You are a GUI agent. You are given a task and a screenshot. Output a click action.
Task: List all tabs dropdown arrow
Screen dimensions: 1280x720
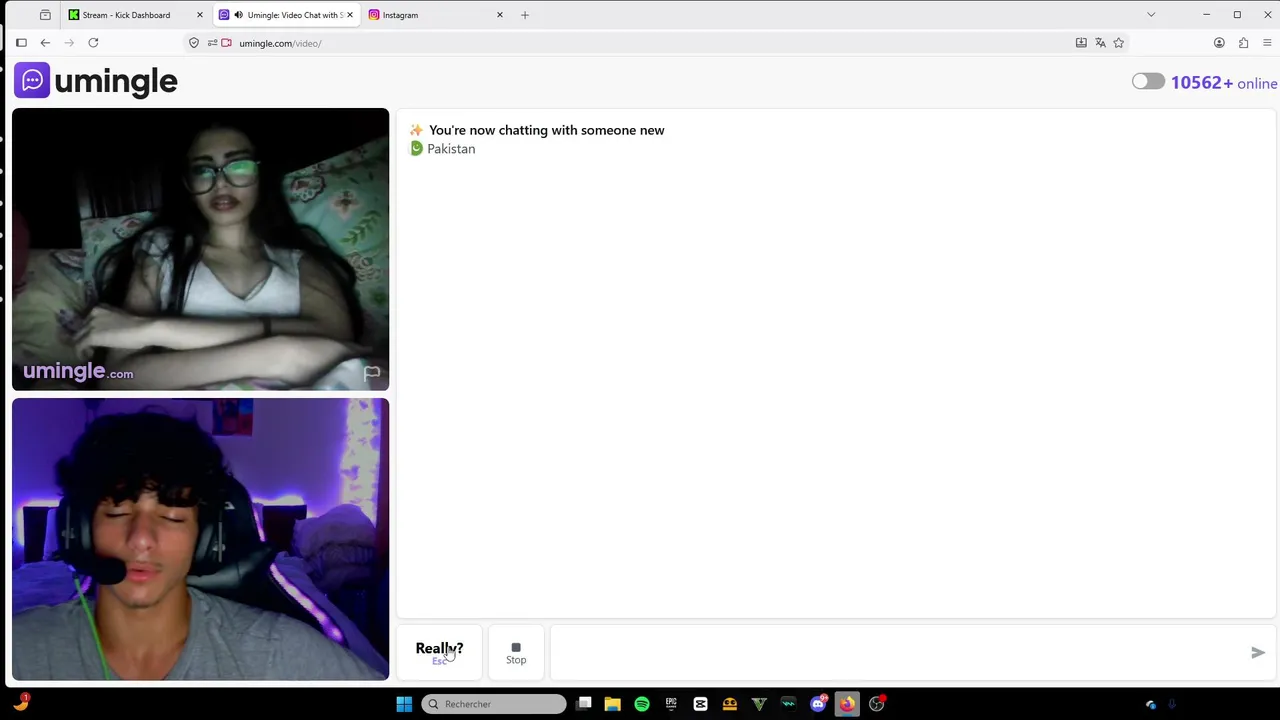point(1151,15)
